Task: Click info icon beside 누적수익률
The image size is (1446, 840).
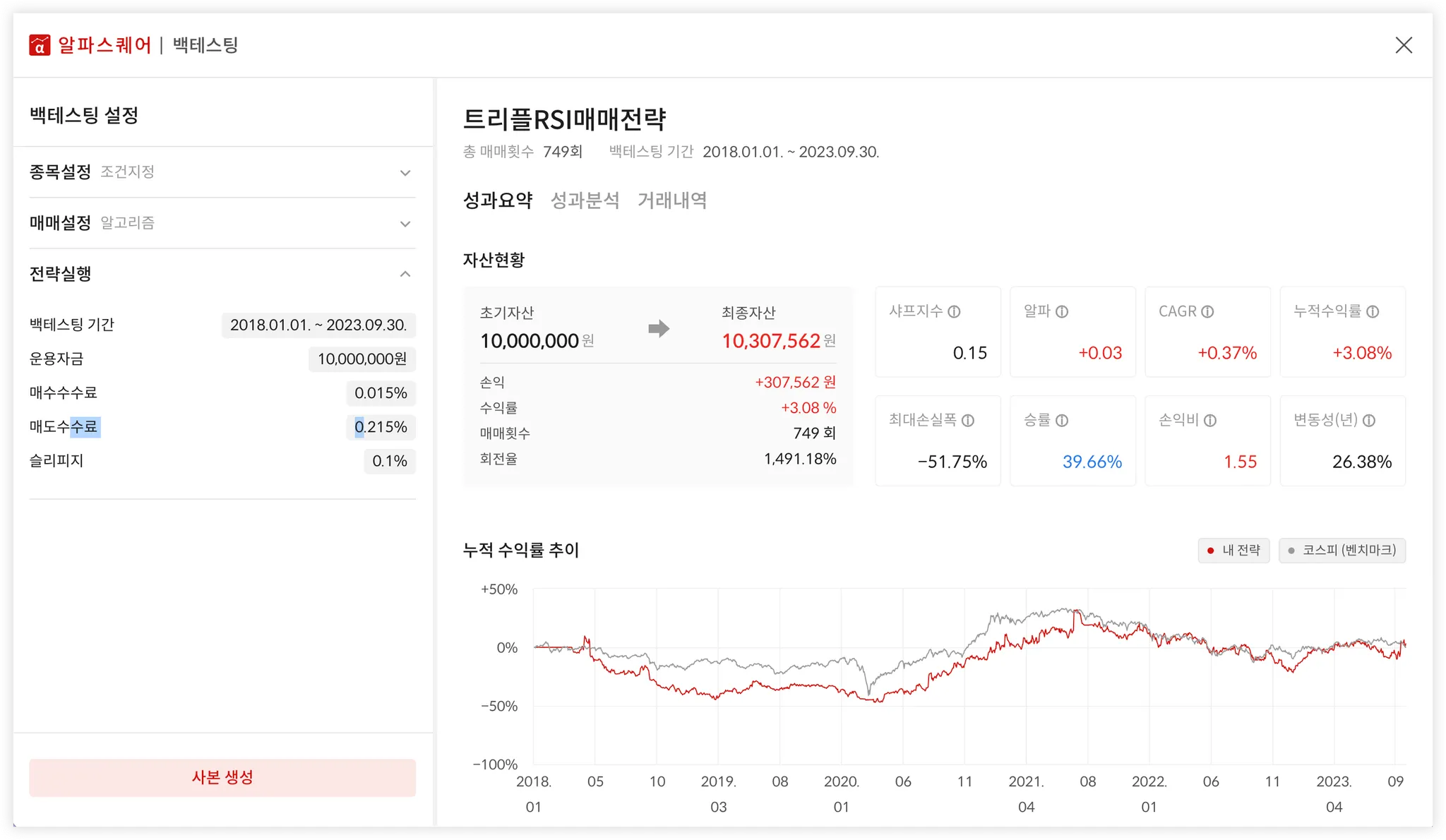Action: point(1372,311)
